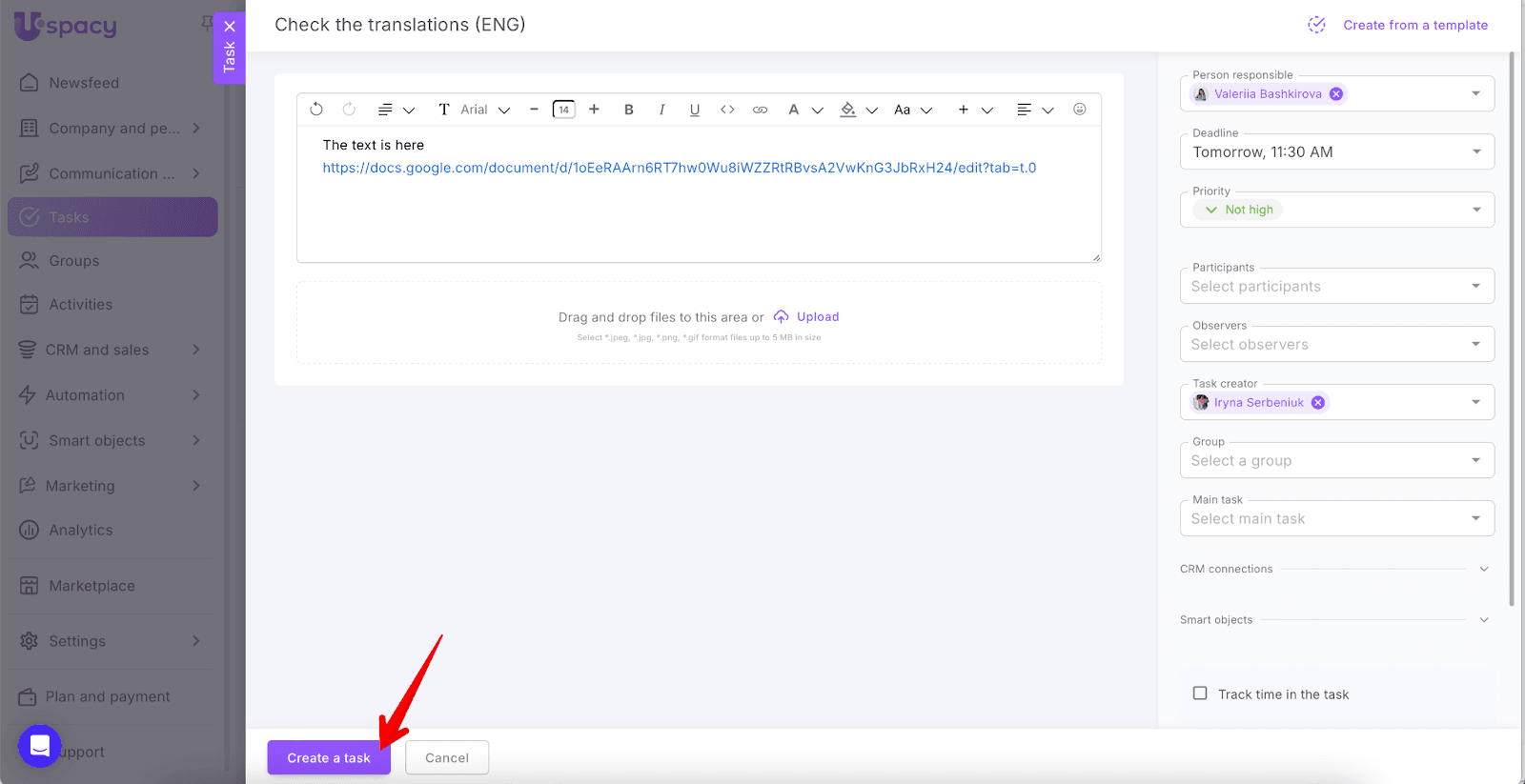Click the font size 14 field

pyautogui.click(x=564, y=110)
